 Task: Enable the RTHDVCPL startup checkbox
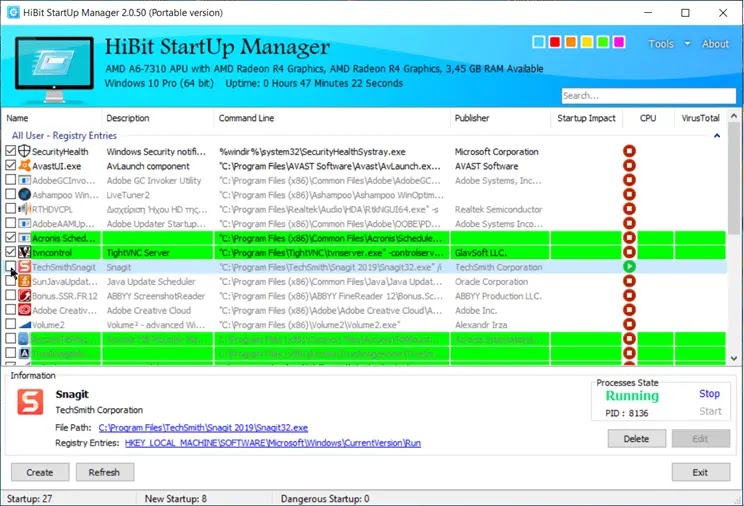tap(10, 208)
